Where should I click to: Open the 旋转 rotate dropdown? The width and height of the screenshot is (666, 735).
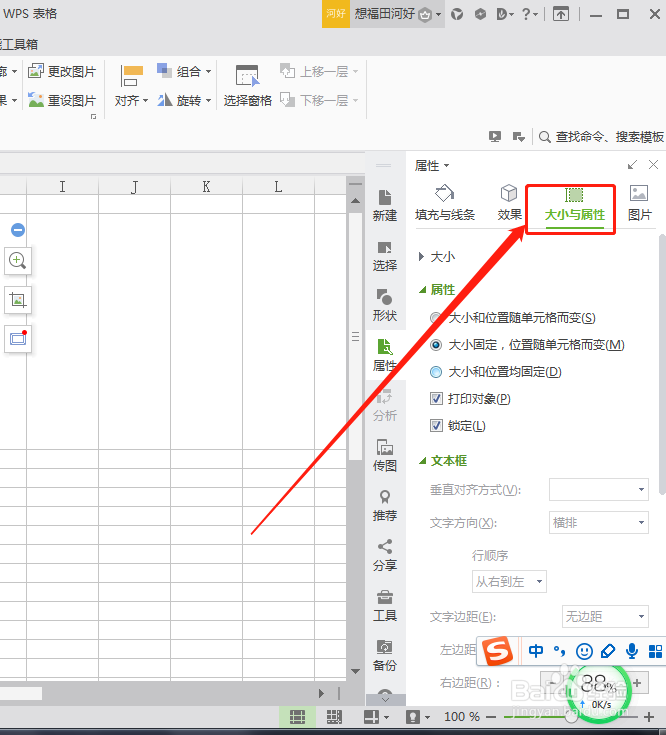click(184, 100)
